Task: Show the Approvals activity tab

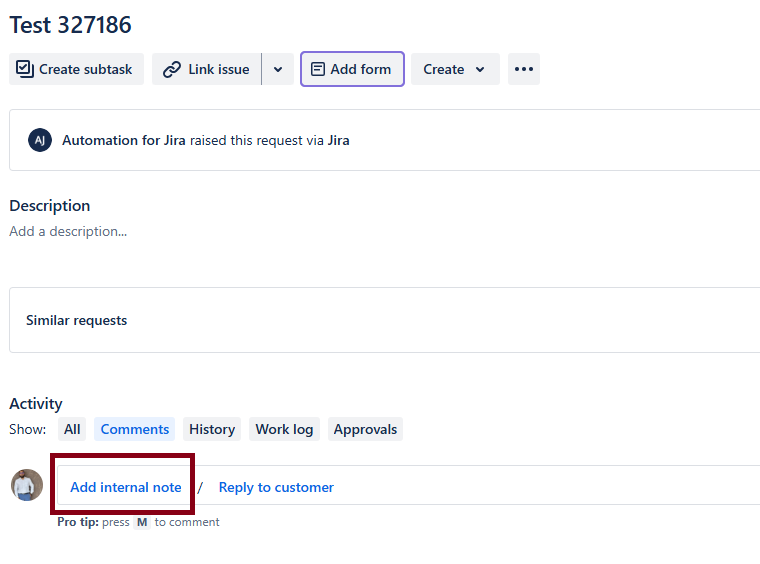Action: point(365,429)
